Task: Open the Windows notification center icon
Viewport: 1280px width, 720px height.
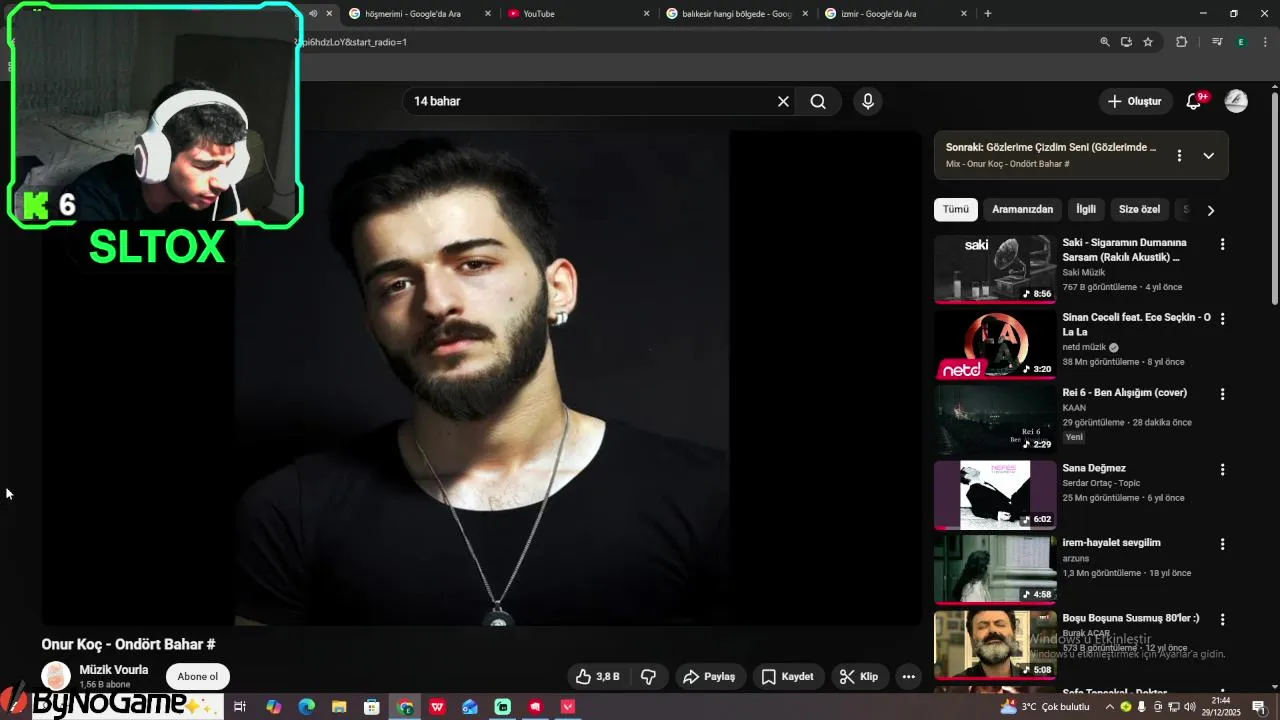Action: point(1259,707)
